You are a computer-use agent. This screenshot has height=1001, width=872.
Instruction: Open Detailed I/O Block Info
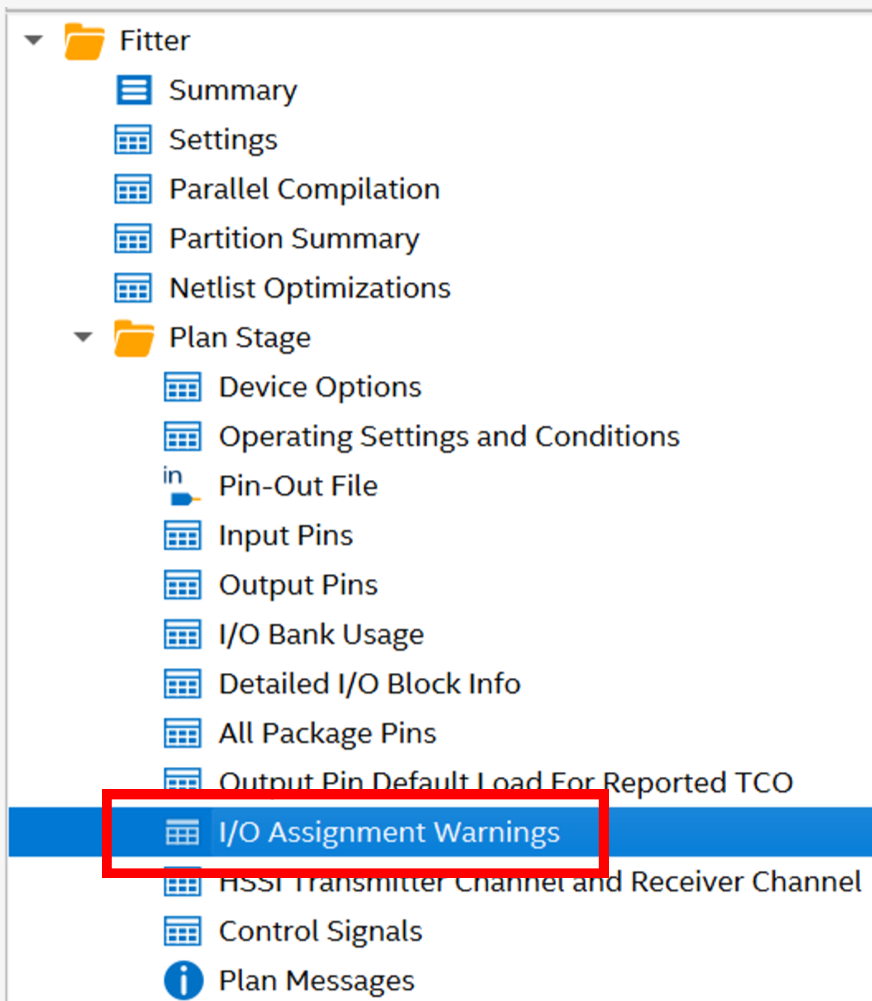[369, 684]
